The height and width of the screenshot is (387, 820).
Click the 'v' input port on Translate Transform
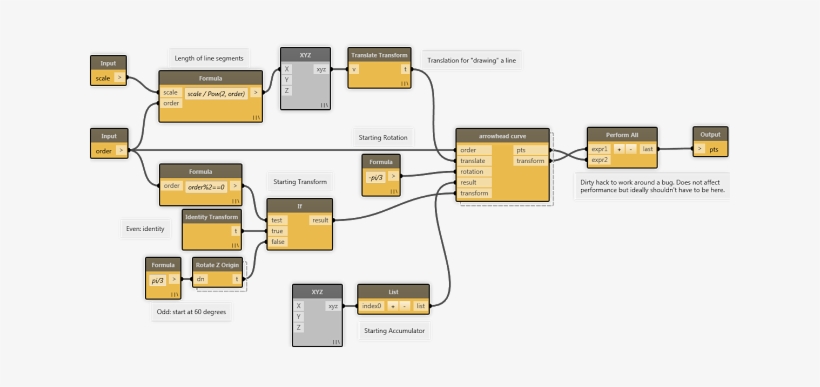point(354,69)
